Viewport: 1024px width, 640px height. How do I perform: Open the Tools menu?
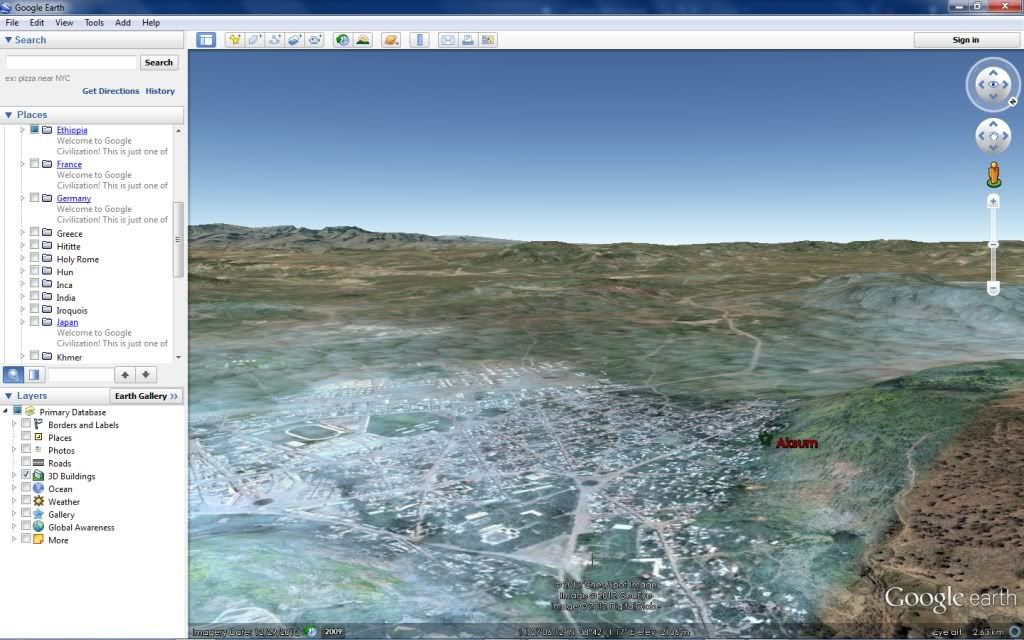pyautogui.click(x=94, y=22)
